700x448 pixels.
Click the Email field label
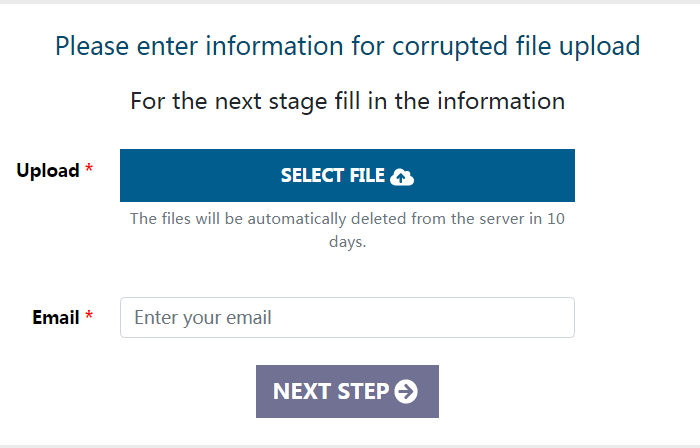tap(56, 317)
